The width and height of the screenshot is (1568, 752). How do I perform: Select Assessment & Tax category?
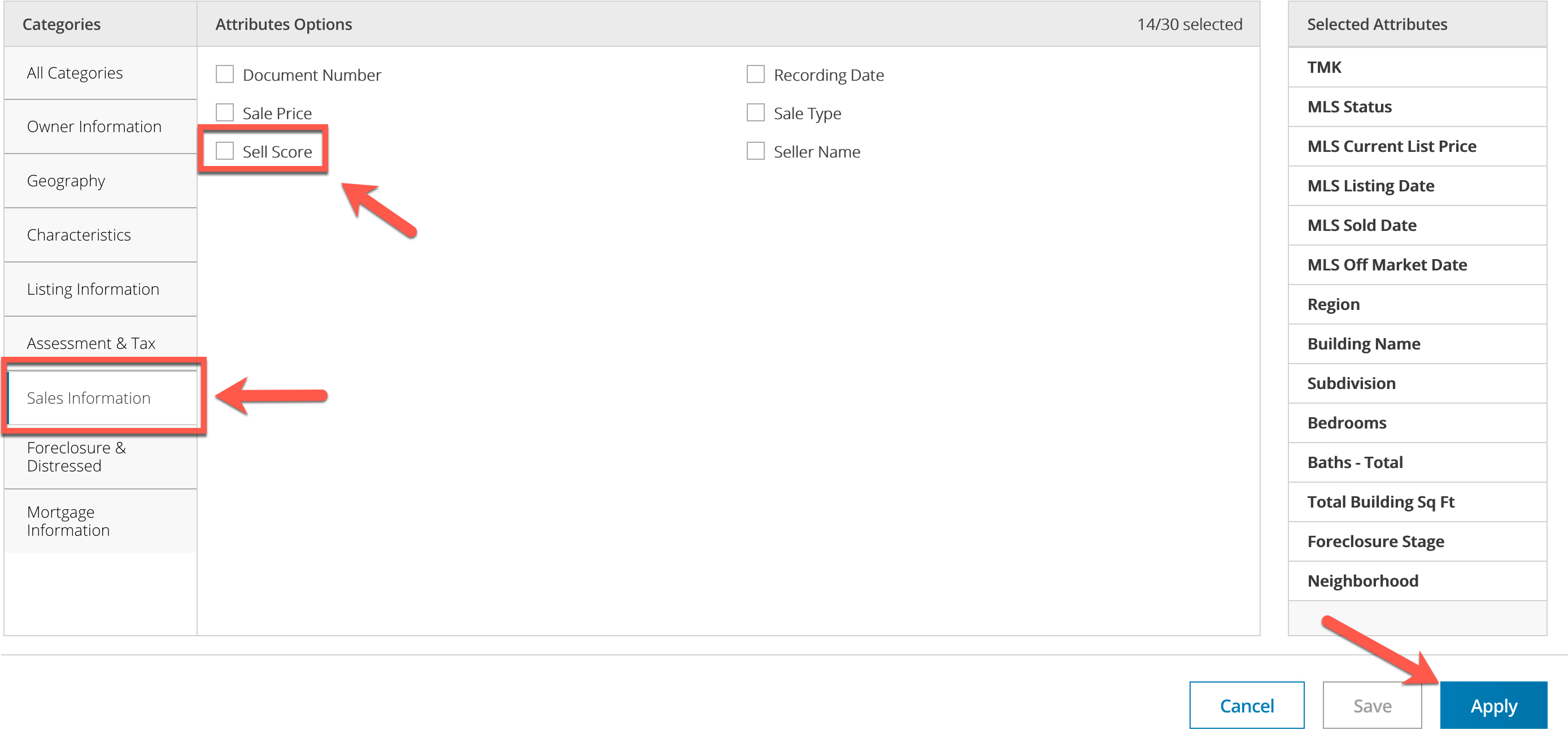(x=92, y=343)
